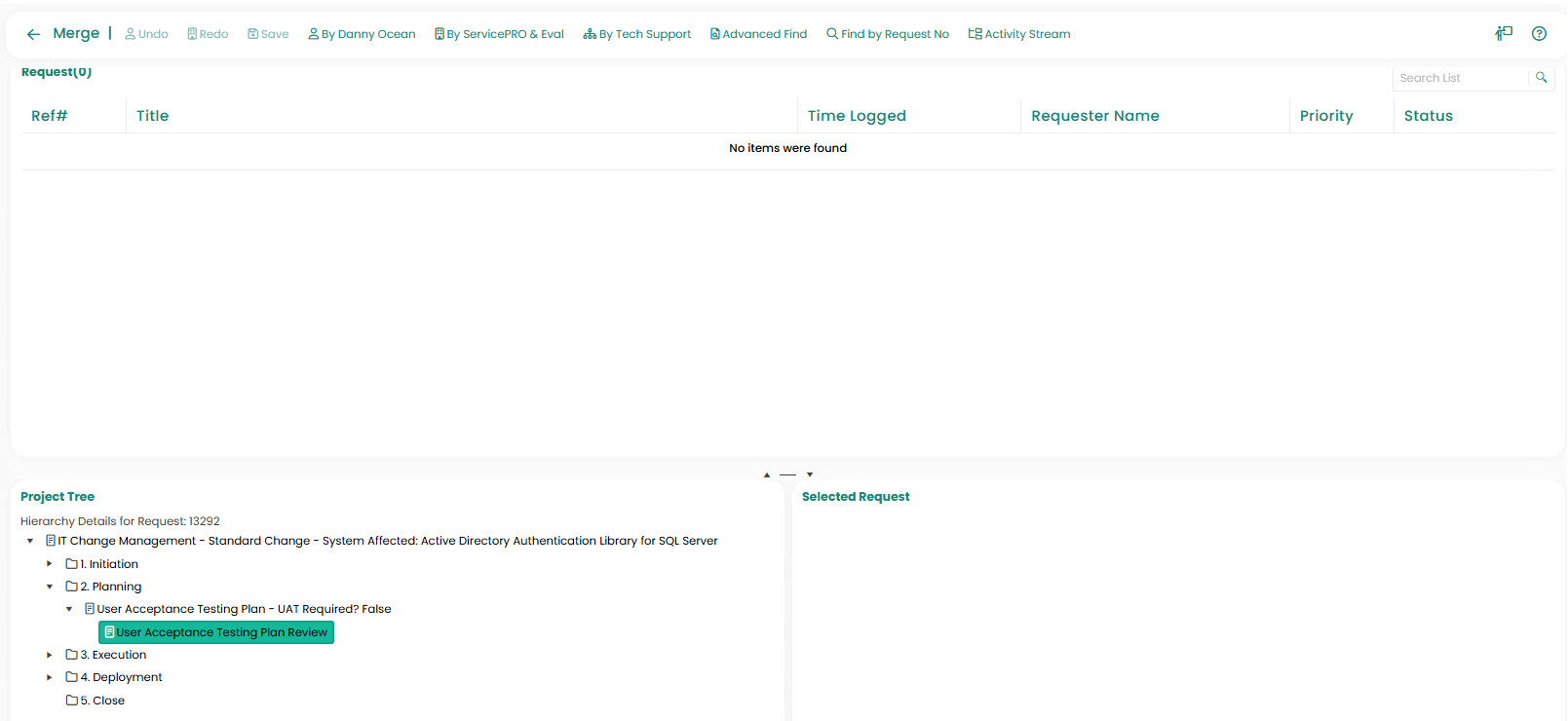1568x721 pixels.
Task: Open Activity Stream view
Action: click(1019, 34)
